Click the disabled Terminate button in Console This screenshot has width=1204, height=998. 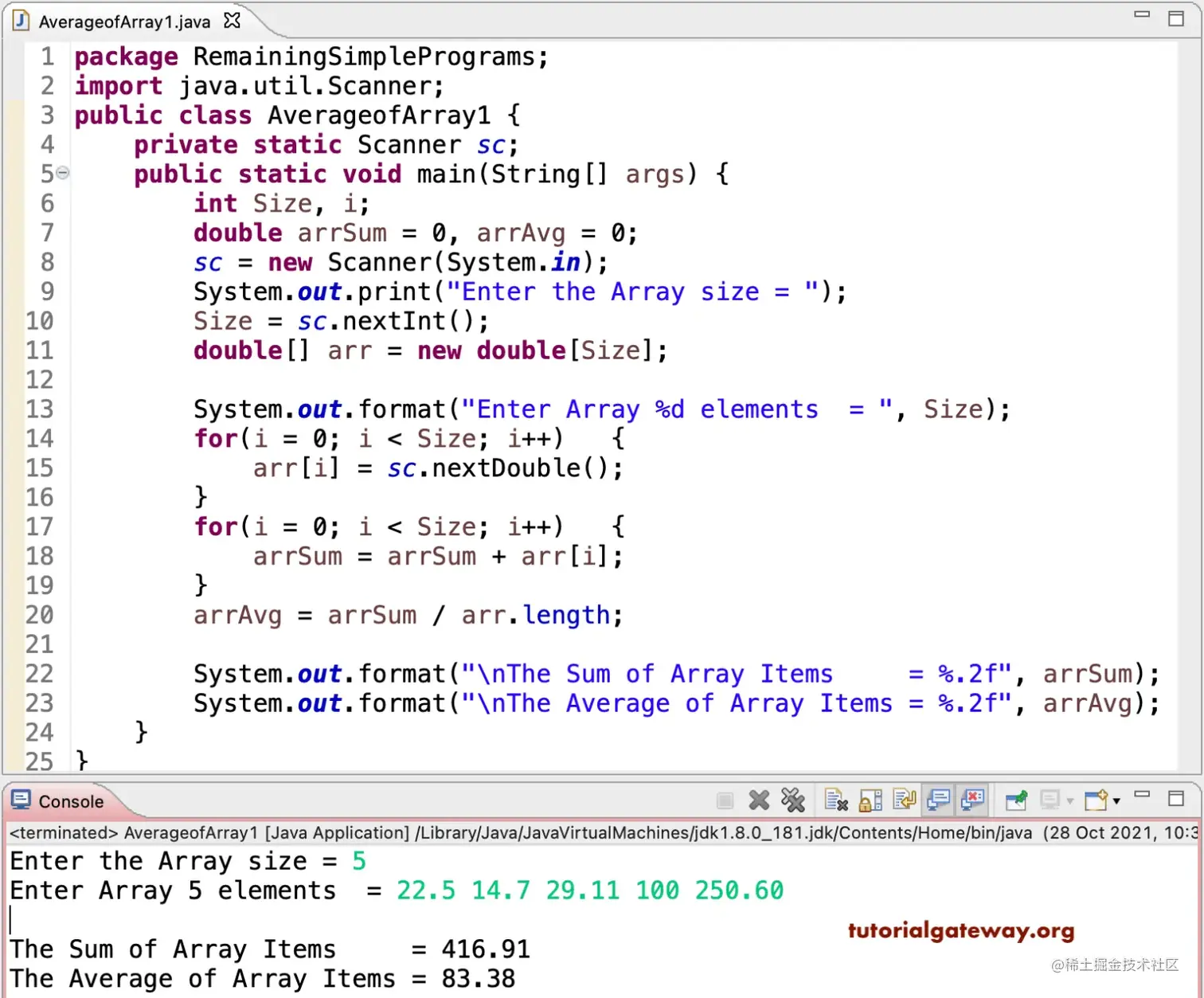point(725,800)
